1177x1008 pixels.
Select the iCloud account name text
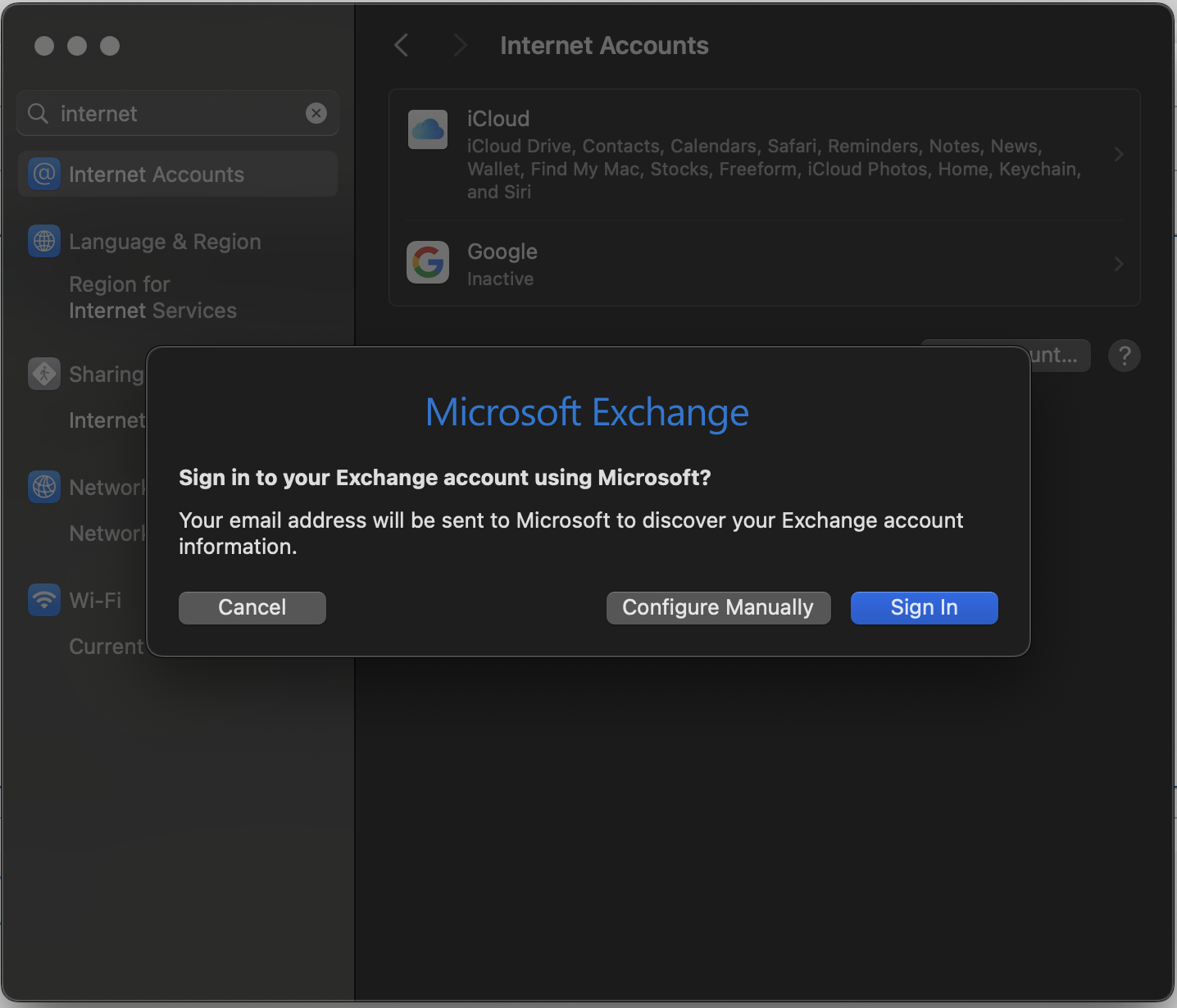(498, 119)
